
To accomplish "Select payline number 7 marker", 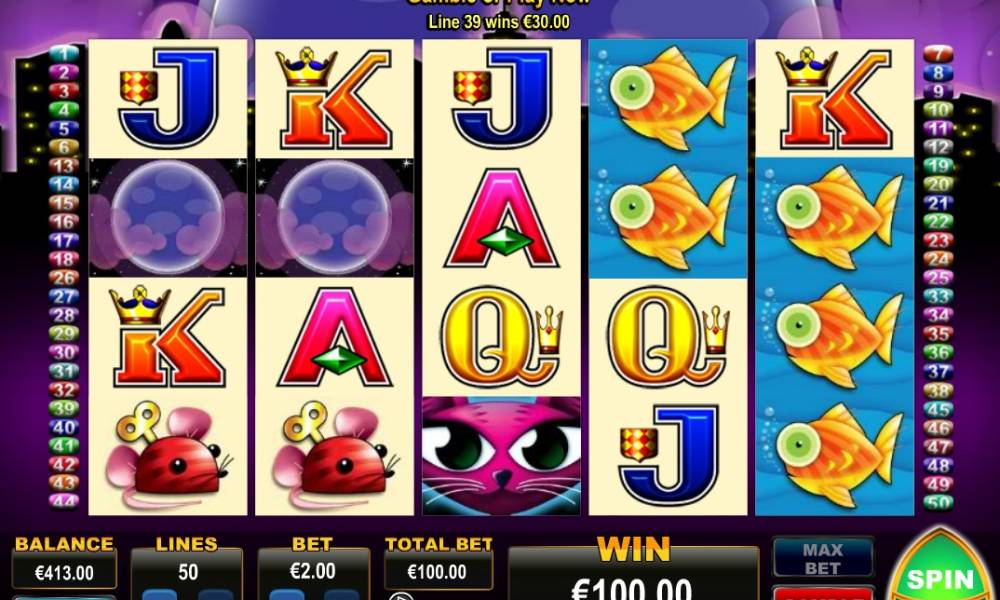I will click(938, 54).
